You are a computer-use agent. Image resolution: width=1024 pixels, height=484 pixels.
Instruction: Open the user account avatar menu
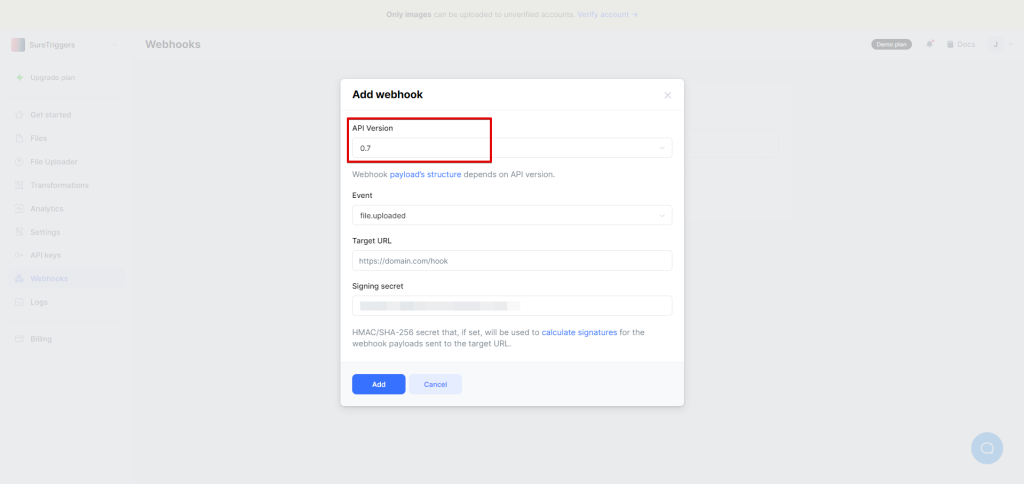pyautogui.click(x=995, y=44)
